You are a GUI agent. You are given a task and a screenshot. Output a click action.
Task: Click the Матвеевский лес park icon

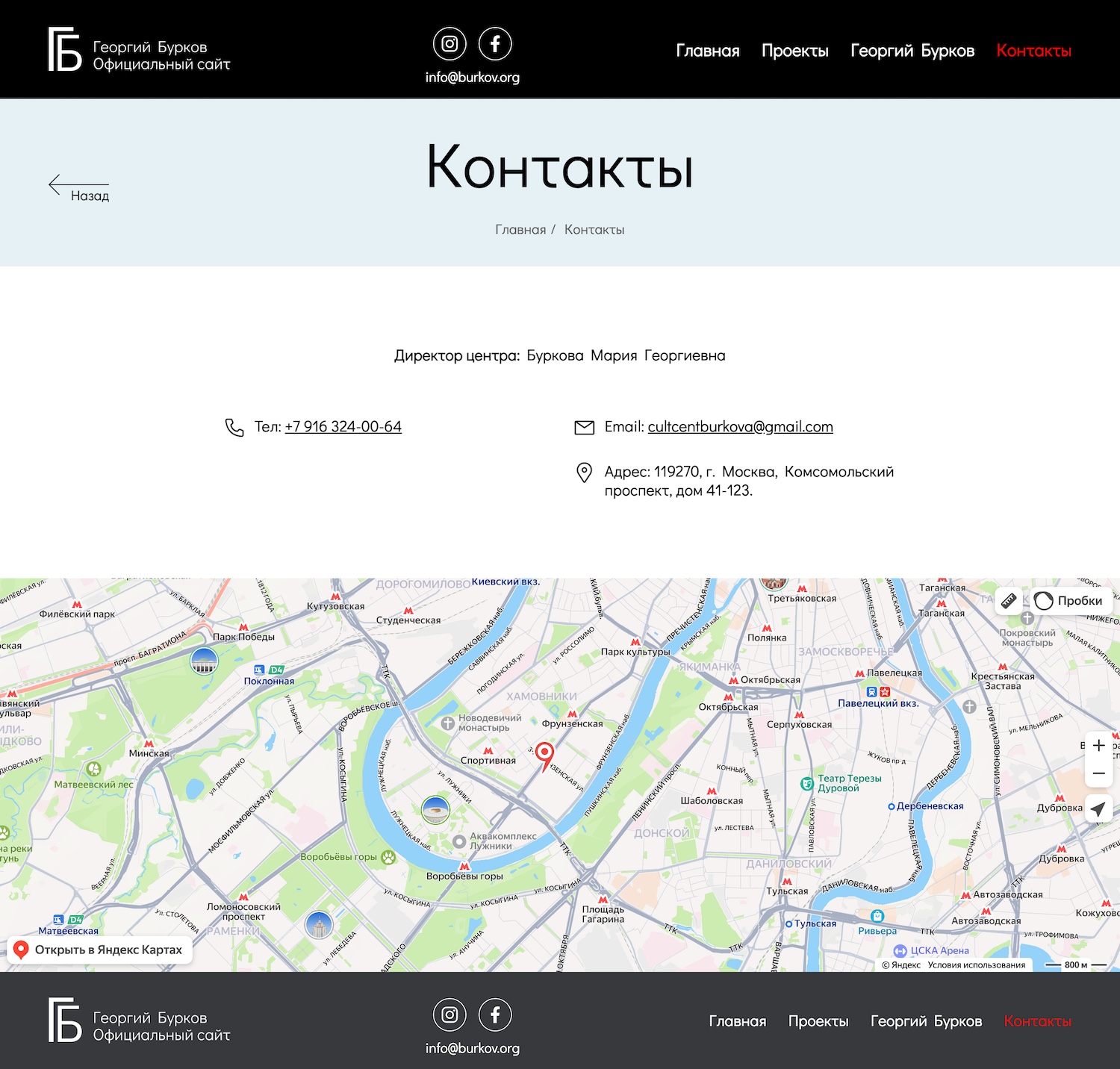[93, 769]
